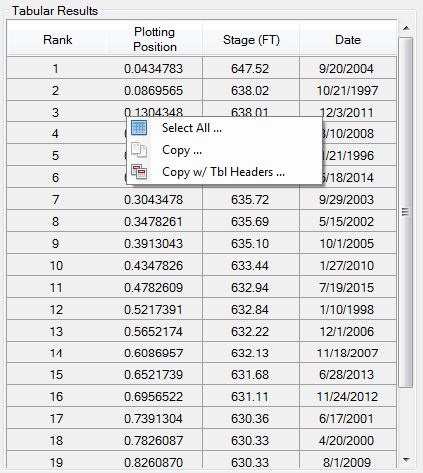Select stage value 630.36
This screenshot has width=423, height=473.
251,418
